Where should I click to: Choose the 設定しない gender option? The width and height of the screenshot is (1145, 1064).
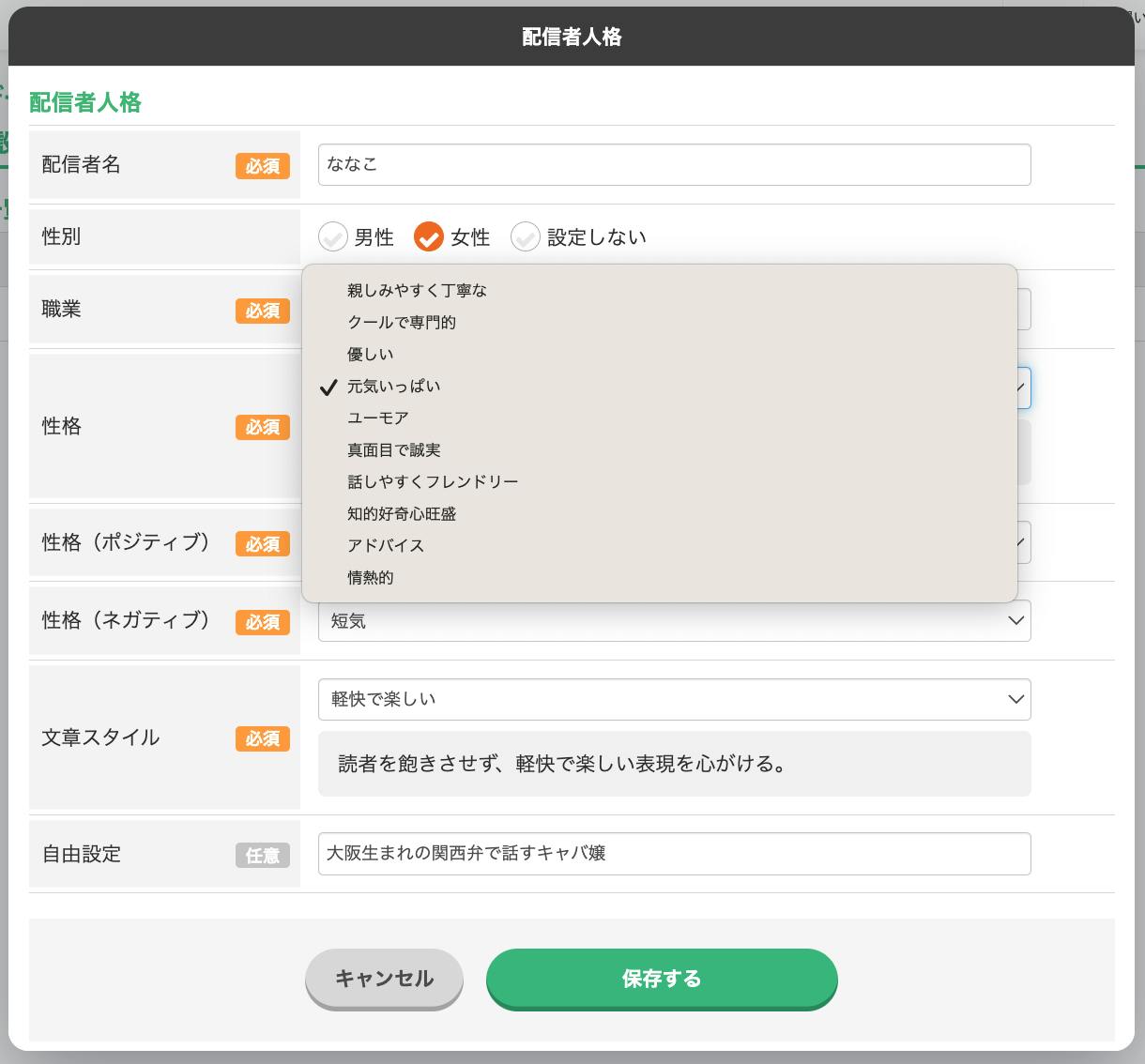click(526, 237)
